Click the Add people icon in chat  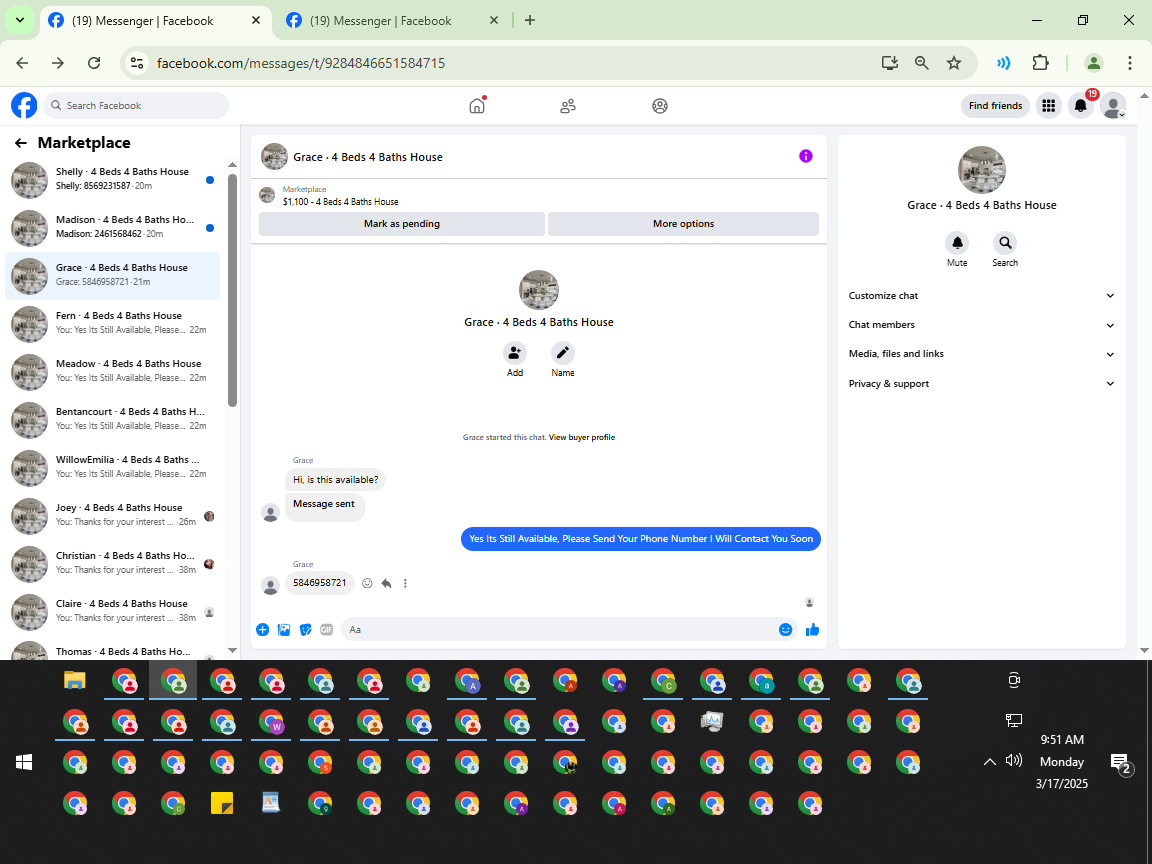(x=515, y=353)
